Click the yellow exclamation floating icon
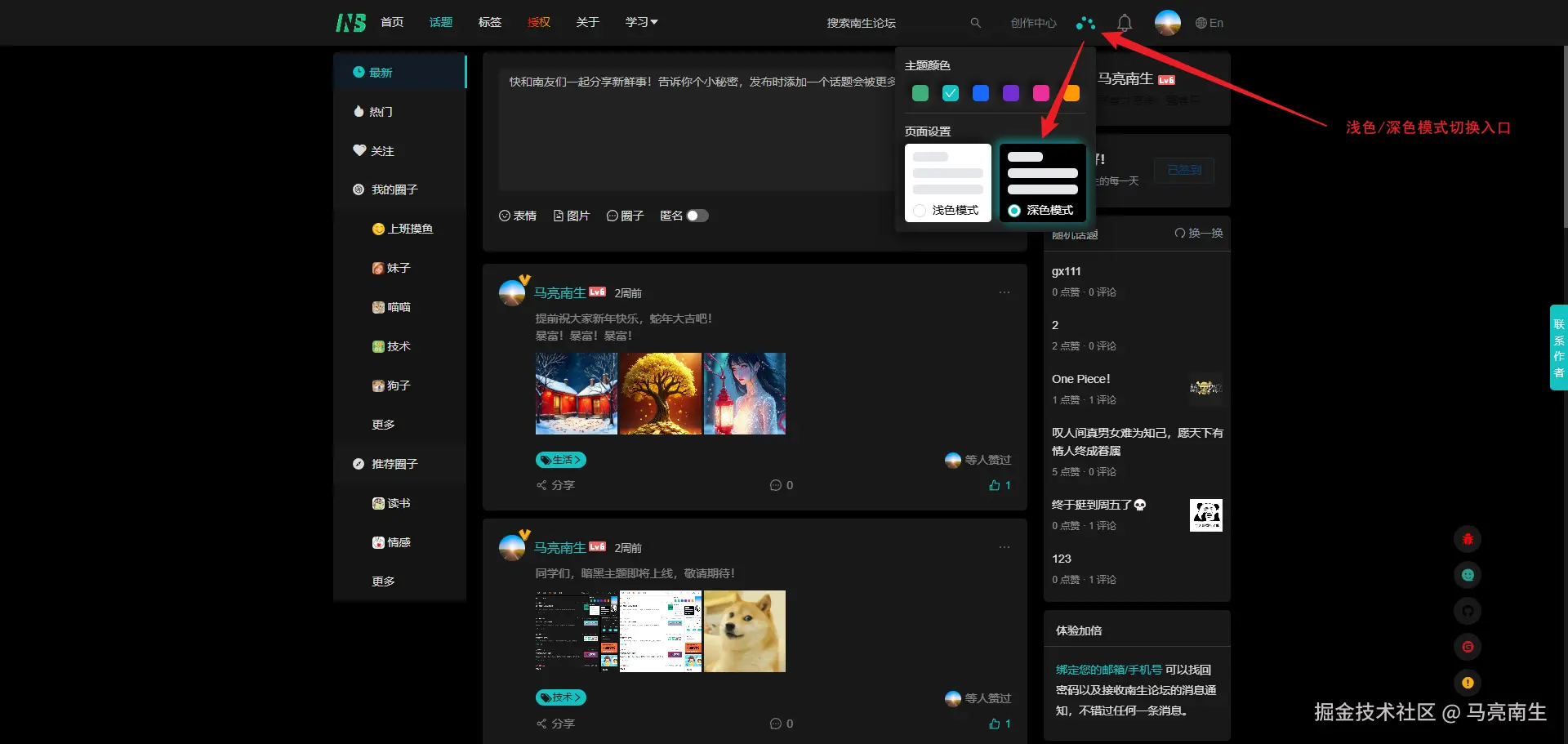 click(1468, 683)
